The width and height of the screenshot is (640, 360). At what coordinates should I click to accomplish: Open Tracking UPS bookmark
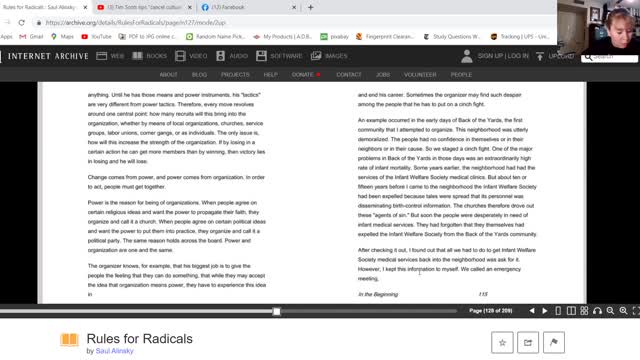click(x=520, y=37)
